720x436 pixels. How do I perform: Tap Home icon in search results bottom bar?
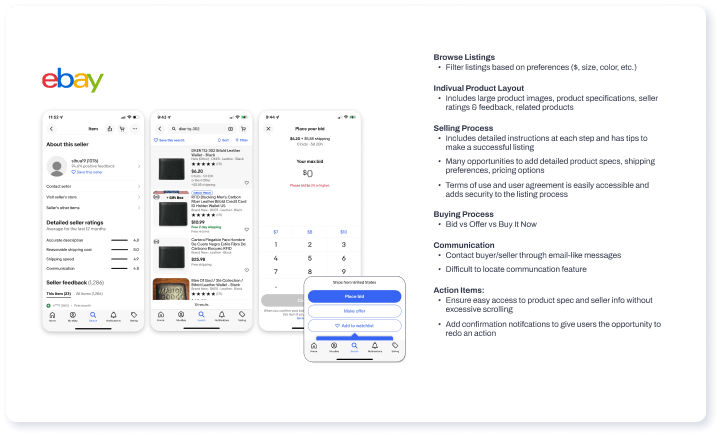pyautogui.click(x=161, y=316)
